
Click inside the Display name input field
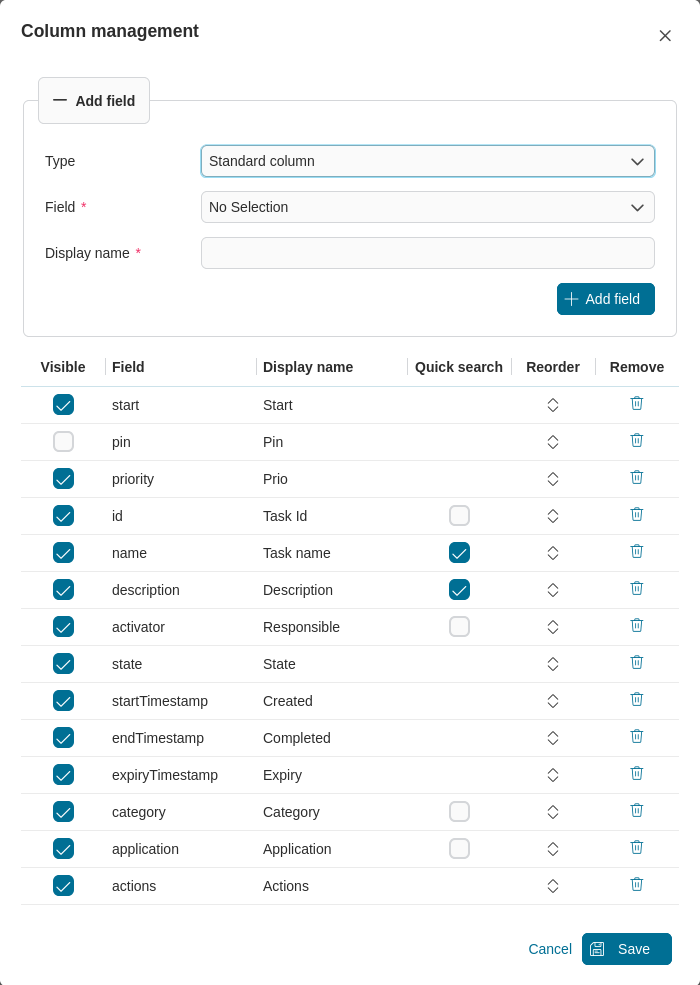click(x=427, y=253)
